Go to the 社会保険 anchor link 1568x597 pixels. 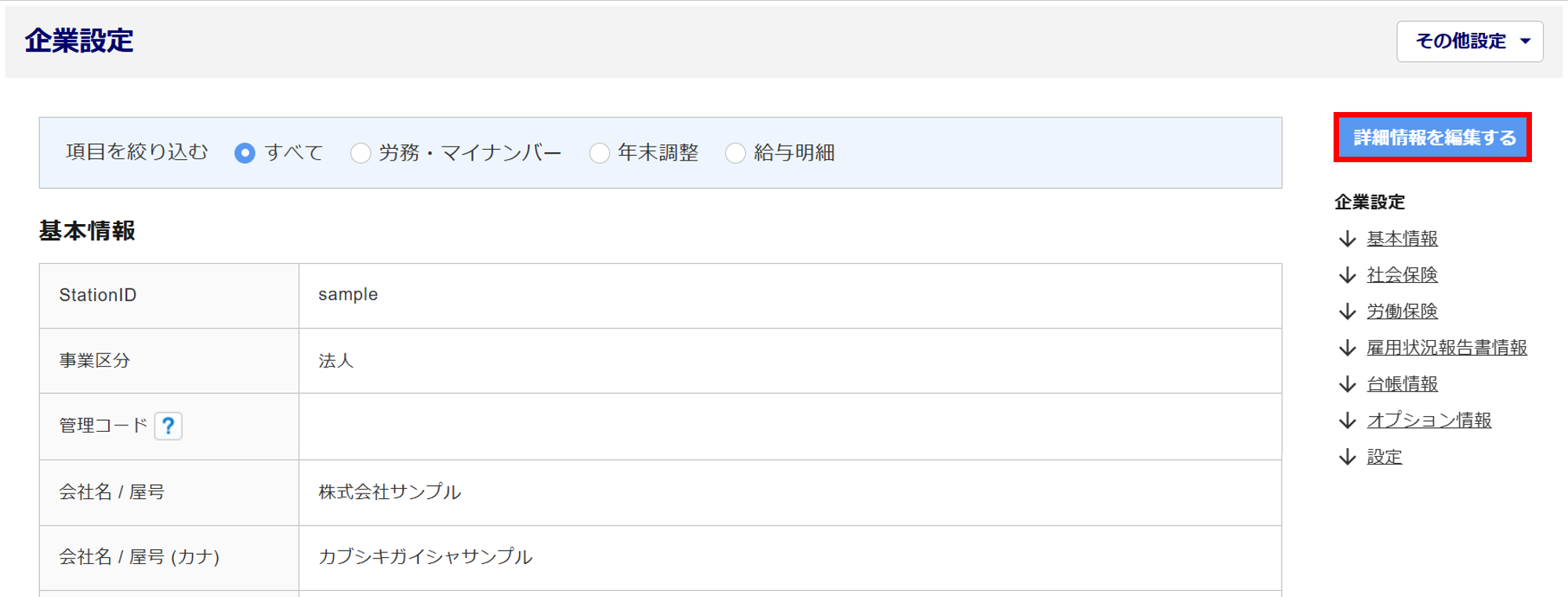pyautogui.click(x=1402, y=275)
